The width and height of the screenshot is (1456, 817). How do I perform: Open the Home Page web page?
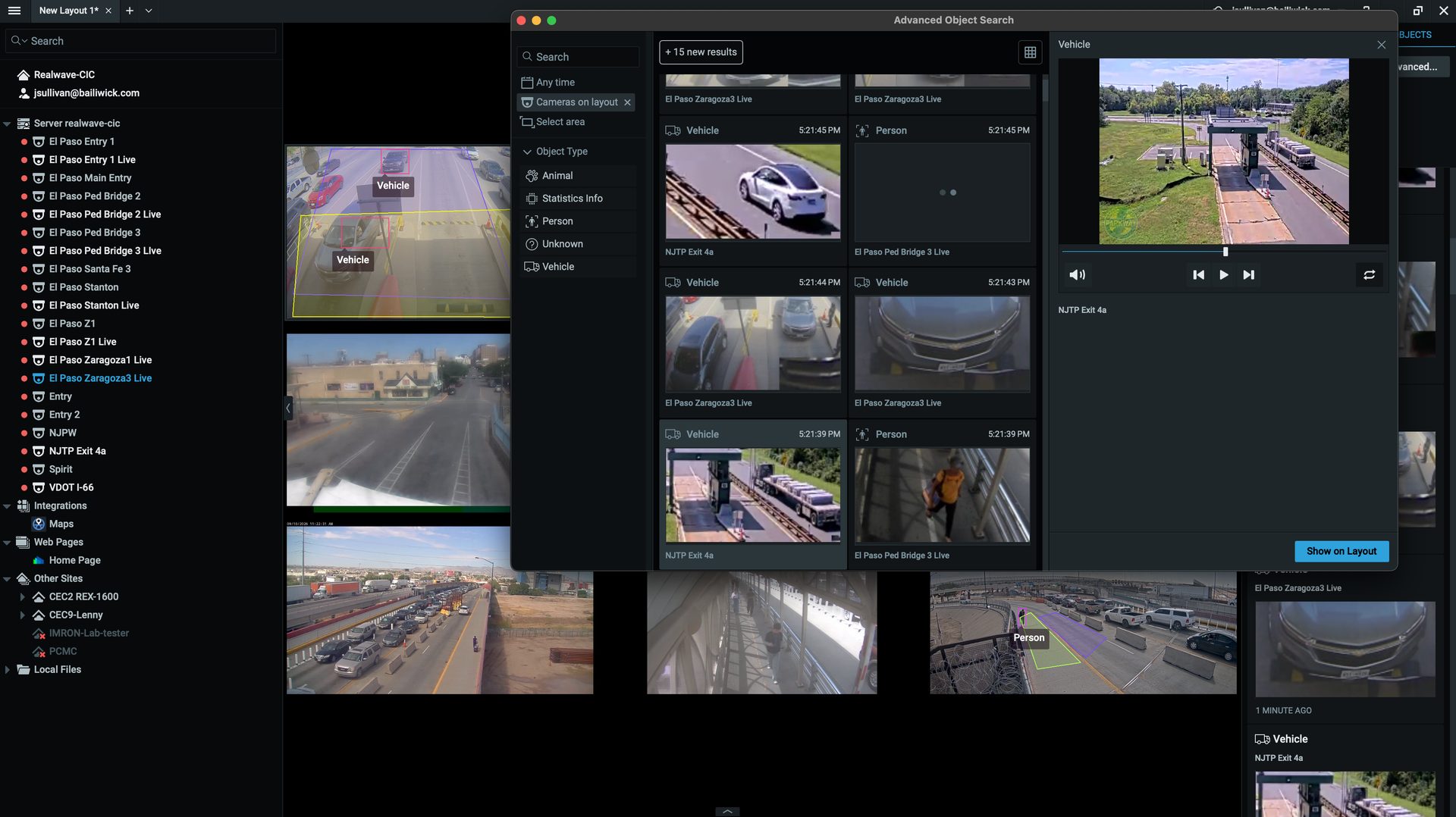tap(74, 560)
